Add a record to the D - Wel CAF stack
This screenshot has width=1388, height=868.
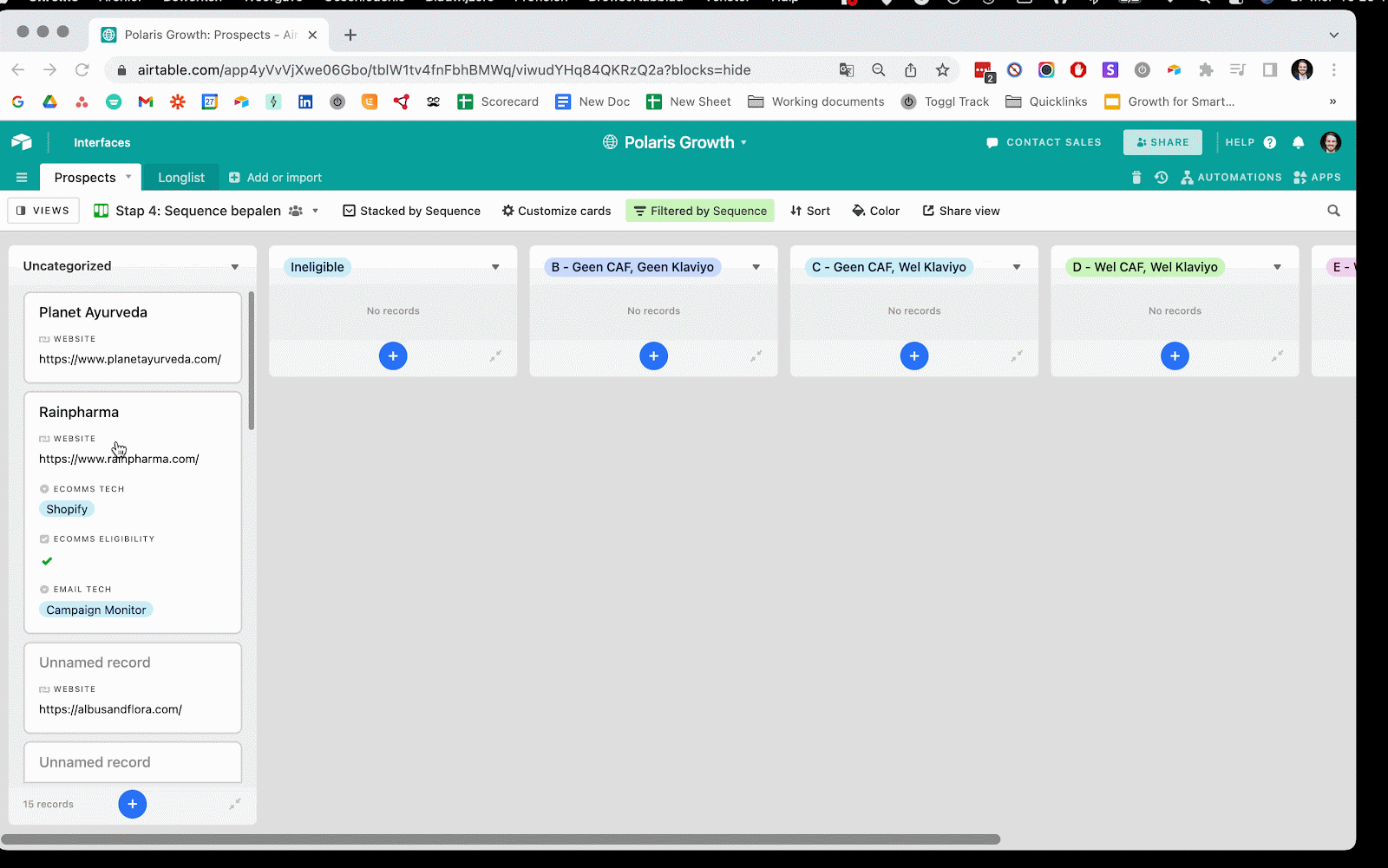coord(1175,356)
